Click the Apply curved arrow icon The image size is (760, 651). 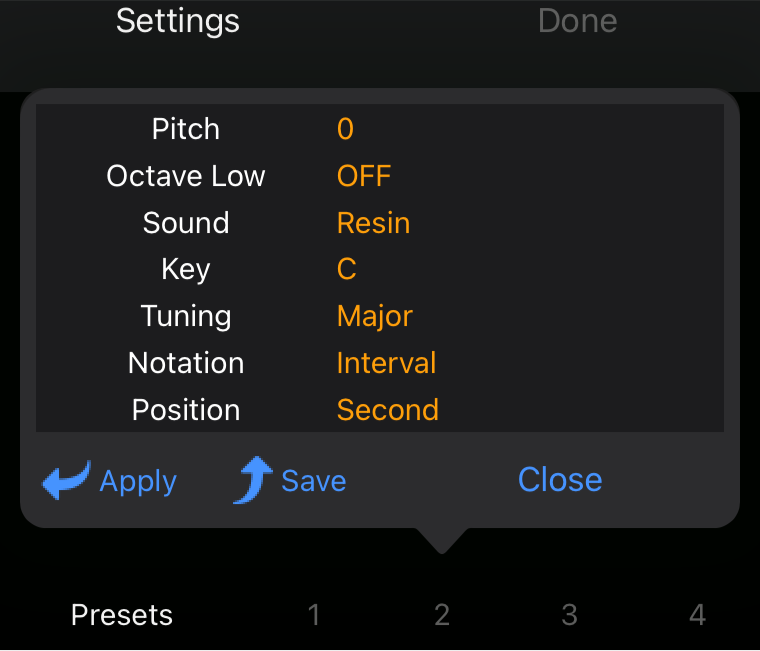[x=66, y=481]
